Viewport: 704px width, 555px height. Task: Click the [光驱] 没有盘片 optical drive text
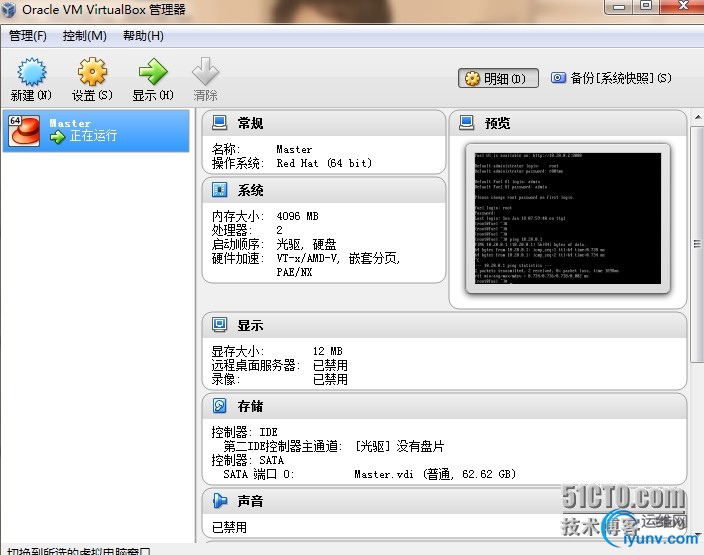pyautogui.click(x=400, y=446)
